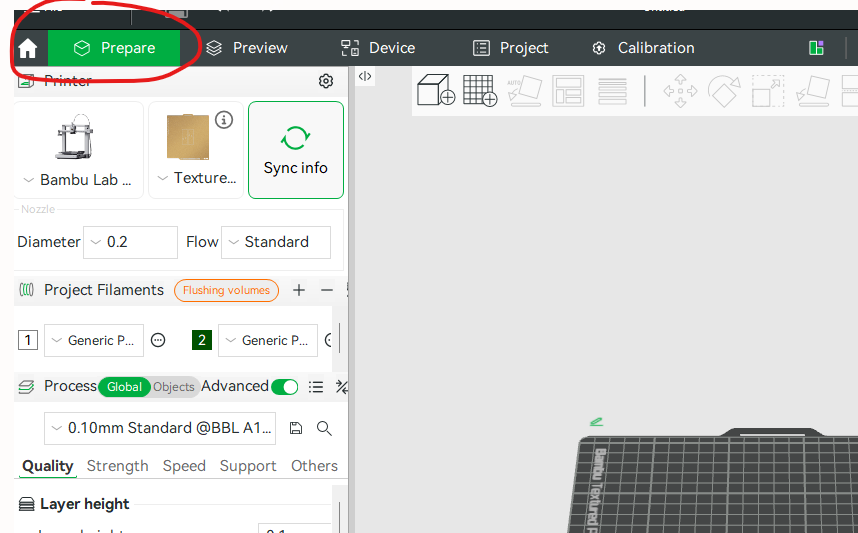Open the Flow Standard dropdown
The height and width of the screenshot is (533, 858).
pyautogui.click(x=276, y=242)
